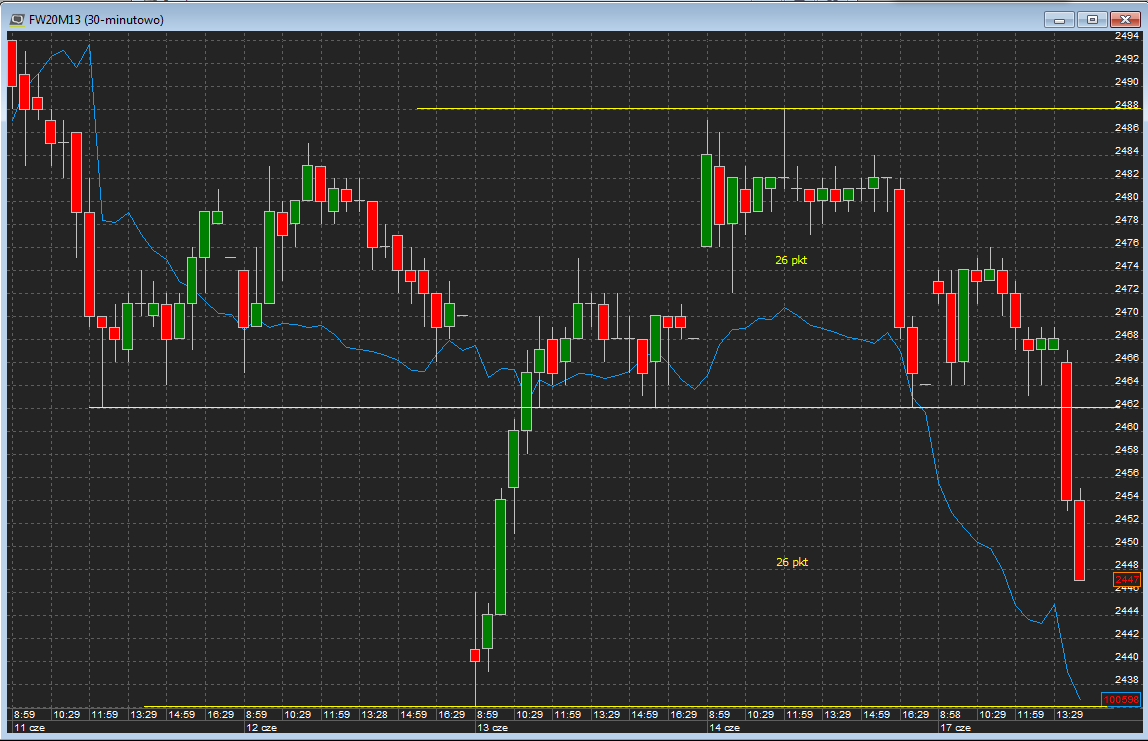Click the 2494 price axis label
The height and width of the screenshot is (741, 1148).
point(1126,35)
